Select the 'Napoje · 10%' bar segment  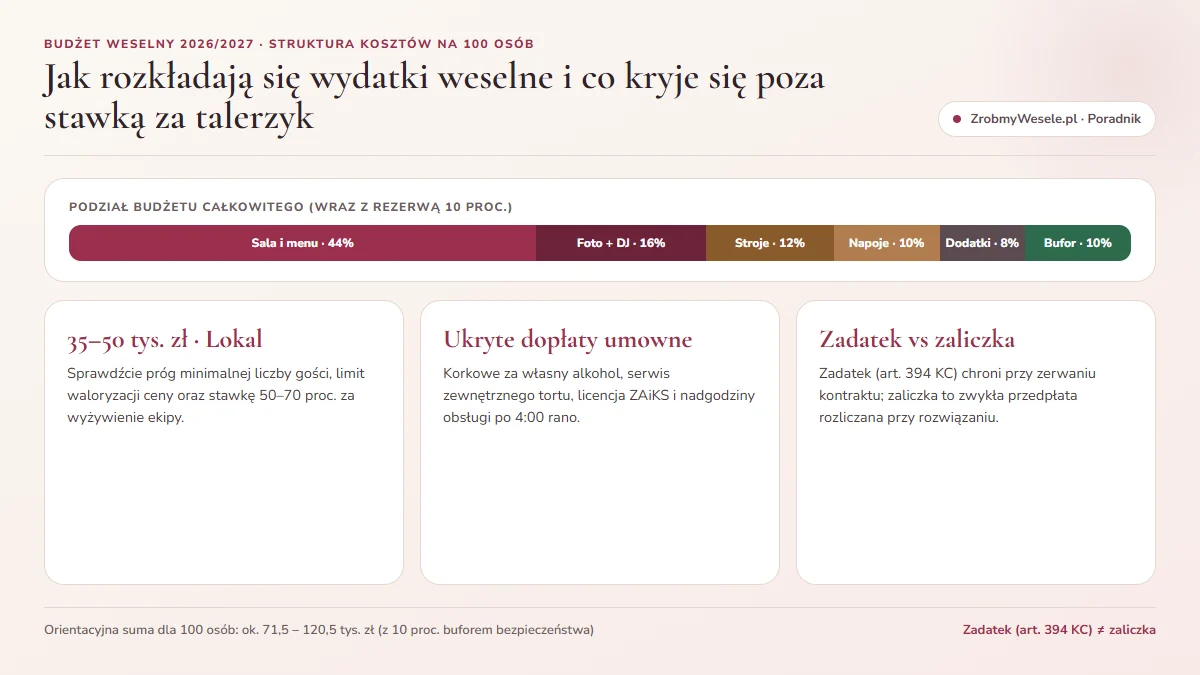[887, 243]
